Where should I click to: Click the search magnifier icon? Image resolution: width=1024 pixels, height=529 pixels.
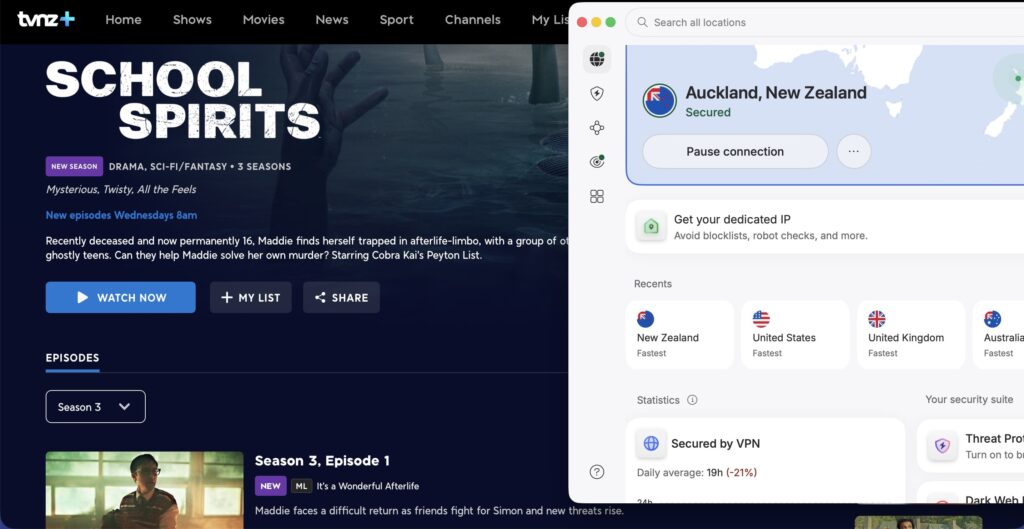click(643, 22)
